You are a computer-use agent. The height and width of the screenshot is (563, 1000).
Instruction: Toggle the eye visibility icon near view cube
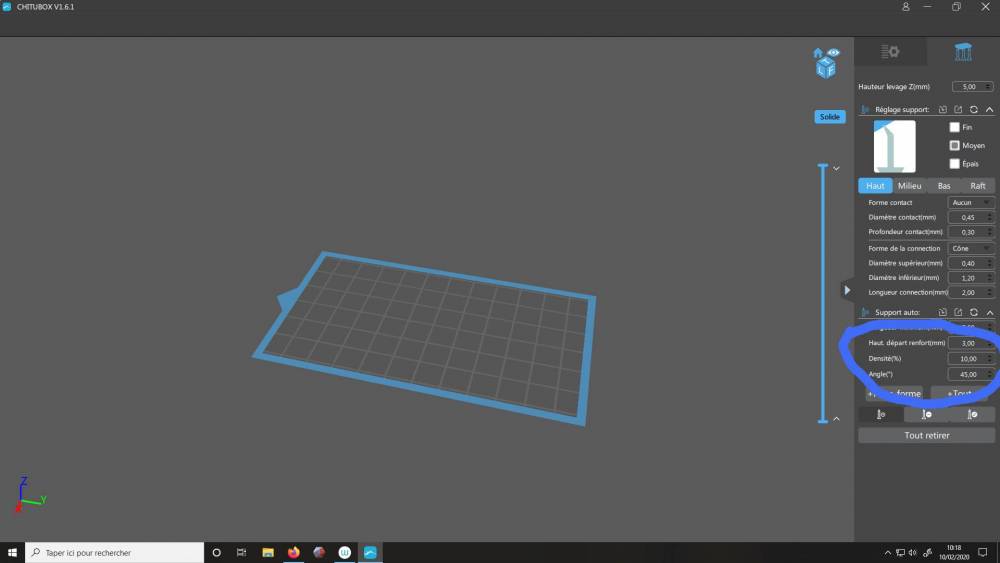pyautogui.click(x=833, y=52)
